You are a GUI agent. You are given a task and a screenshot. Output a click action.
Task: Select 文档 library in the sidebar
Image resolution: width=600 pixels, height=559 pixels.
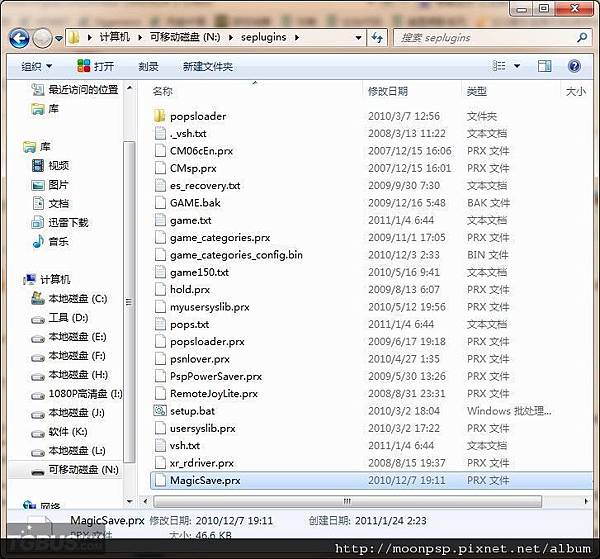tap(50, 203)
